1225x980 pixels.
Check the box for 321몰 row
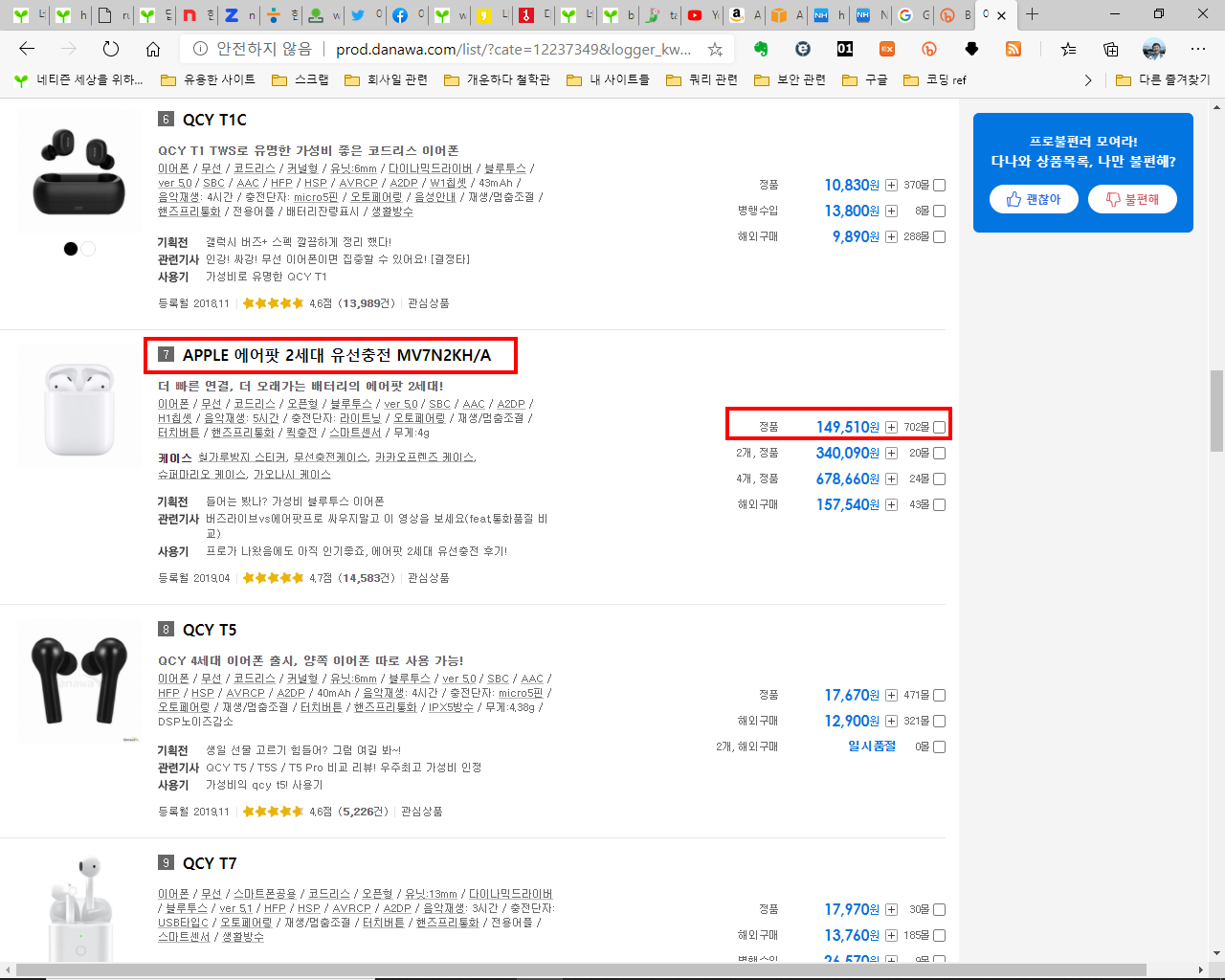939,722
